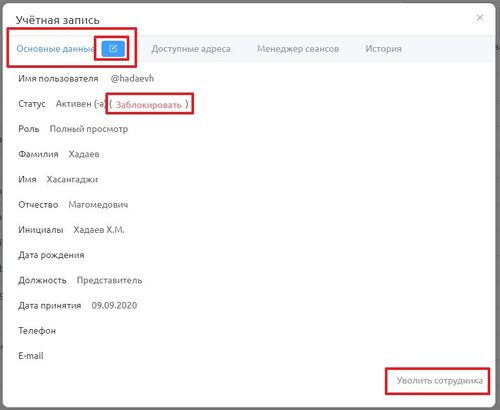Click the first name value Хасангаджи
500x410 pixels.
(72, 180)
